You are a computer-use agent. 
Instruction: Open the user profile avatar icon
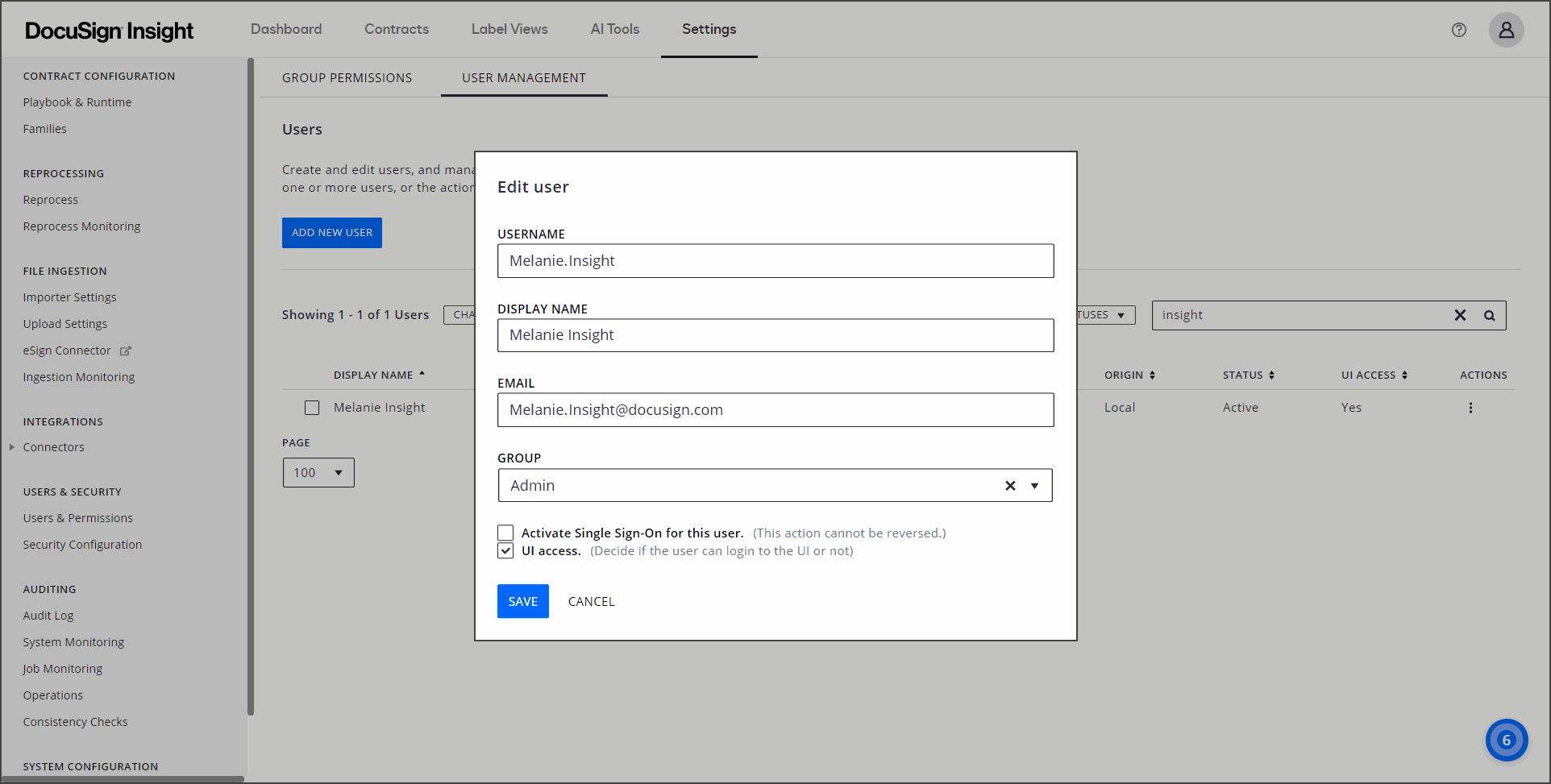[x=1506, y=30]
